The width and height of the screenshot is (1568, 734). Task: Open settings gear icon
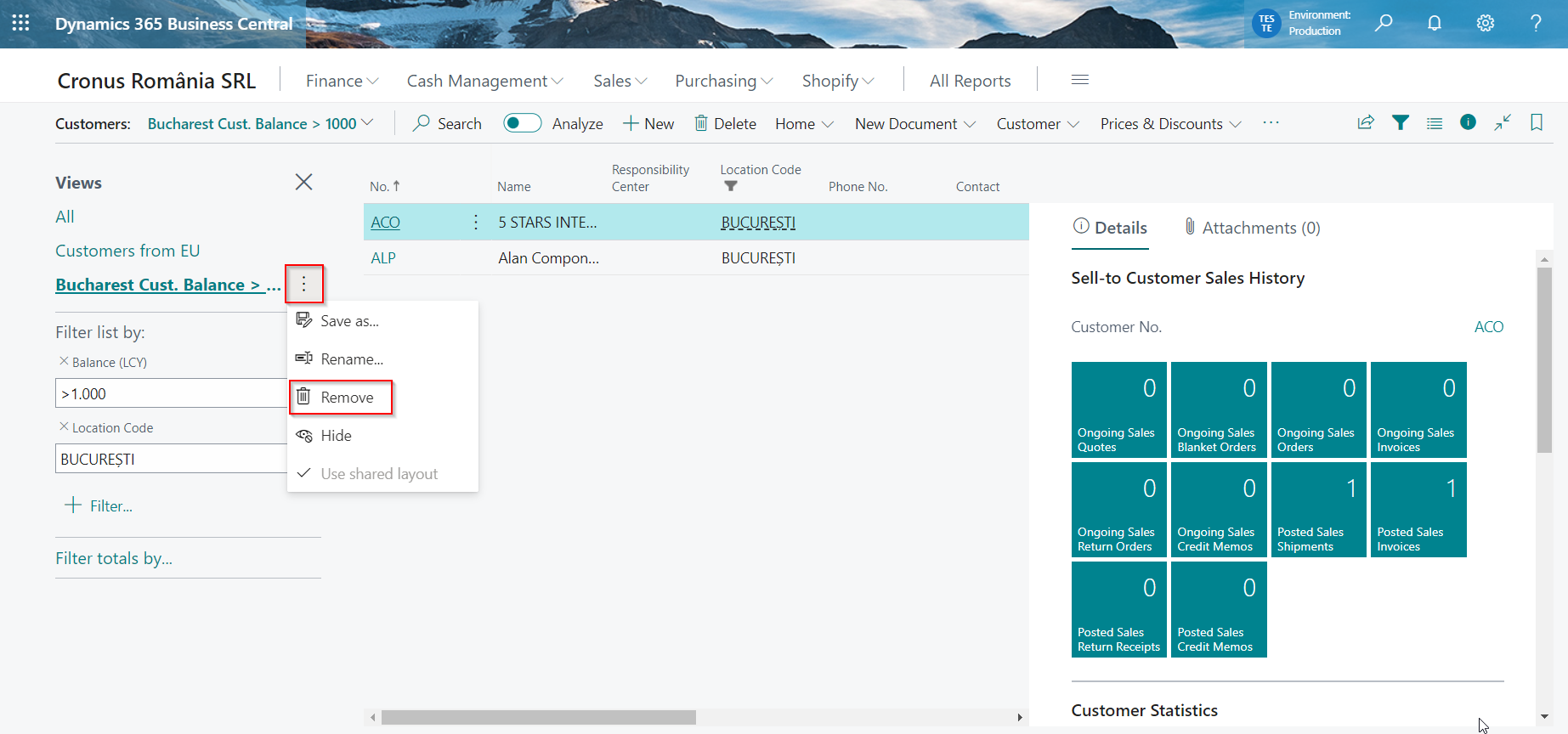[1486, 23]
